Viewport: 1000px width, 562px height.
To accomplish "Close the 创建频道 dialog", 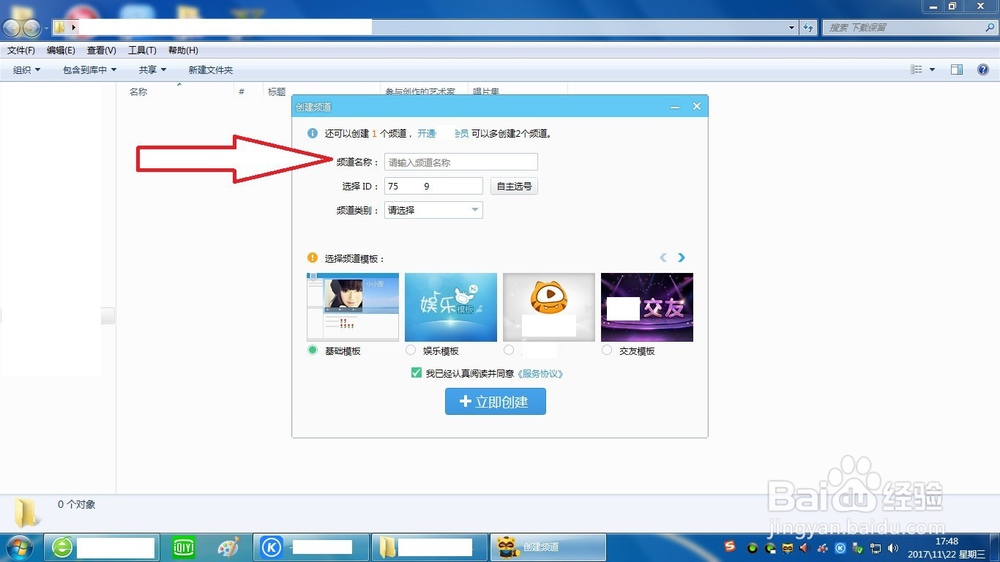I will (x=696, y=107).
